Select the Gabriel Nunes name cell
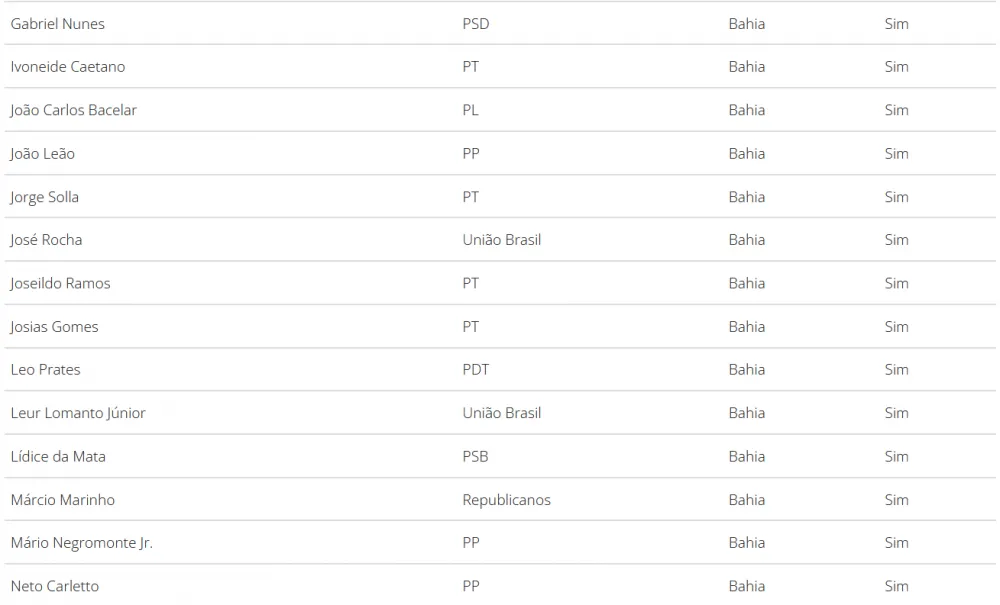 (x=57, y=24)
